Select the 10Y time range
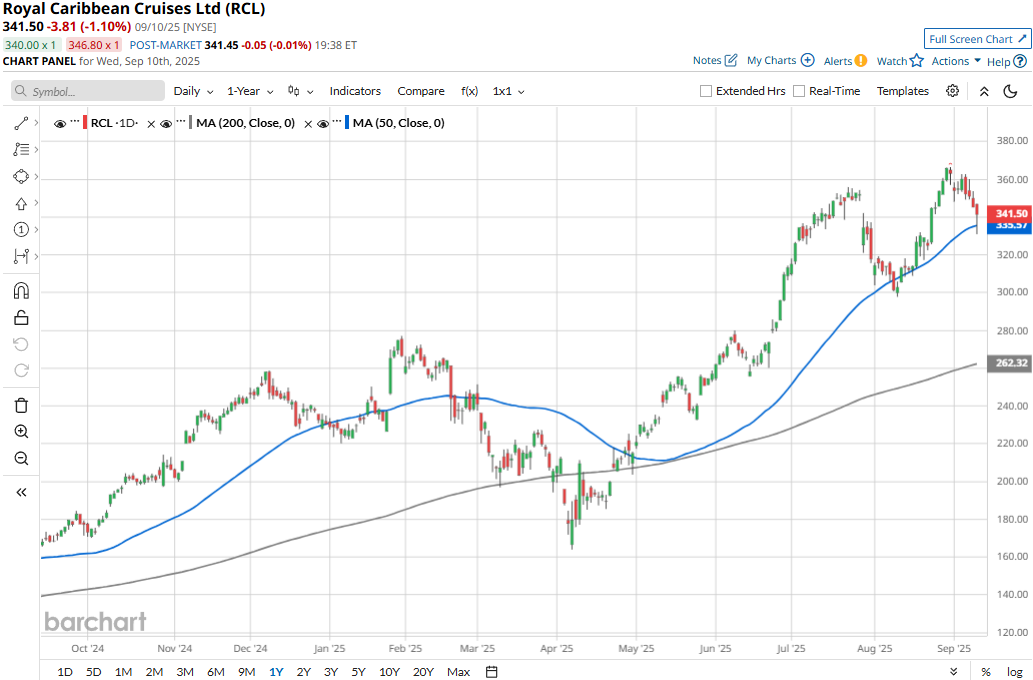 [389, 671]
